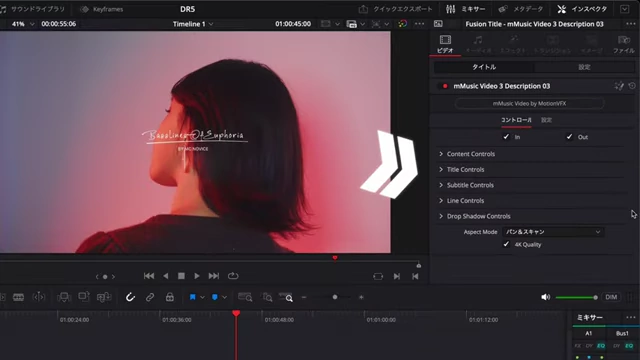Open the Timeline 1 dropdown

pyautogui.click(x=193, y=24)
